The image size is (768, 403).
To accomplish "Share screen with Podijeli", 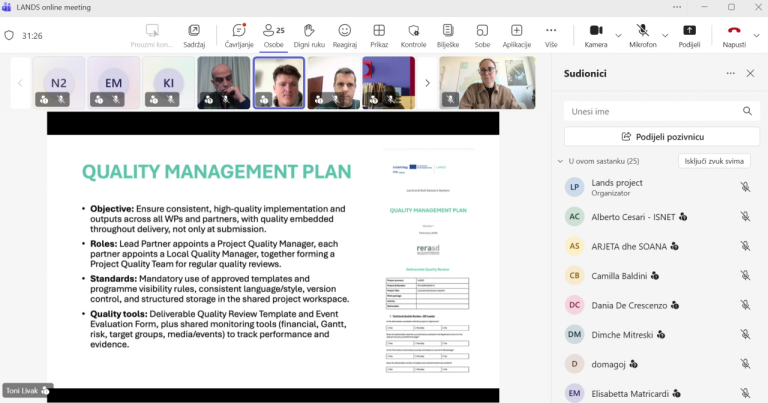I will 689,36.
